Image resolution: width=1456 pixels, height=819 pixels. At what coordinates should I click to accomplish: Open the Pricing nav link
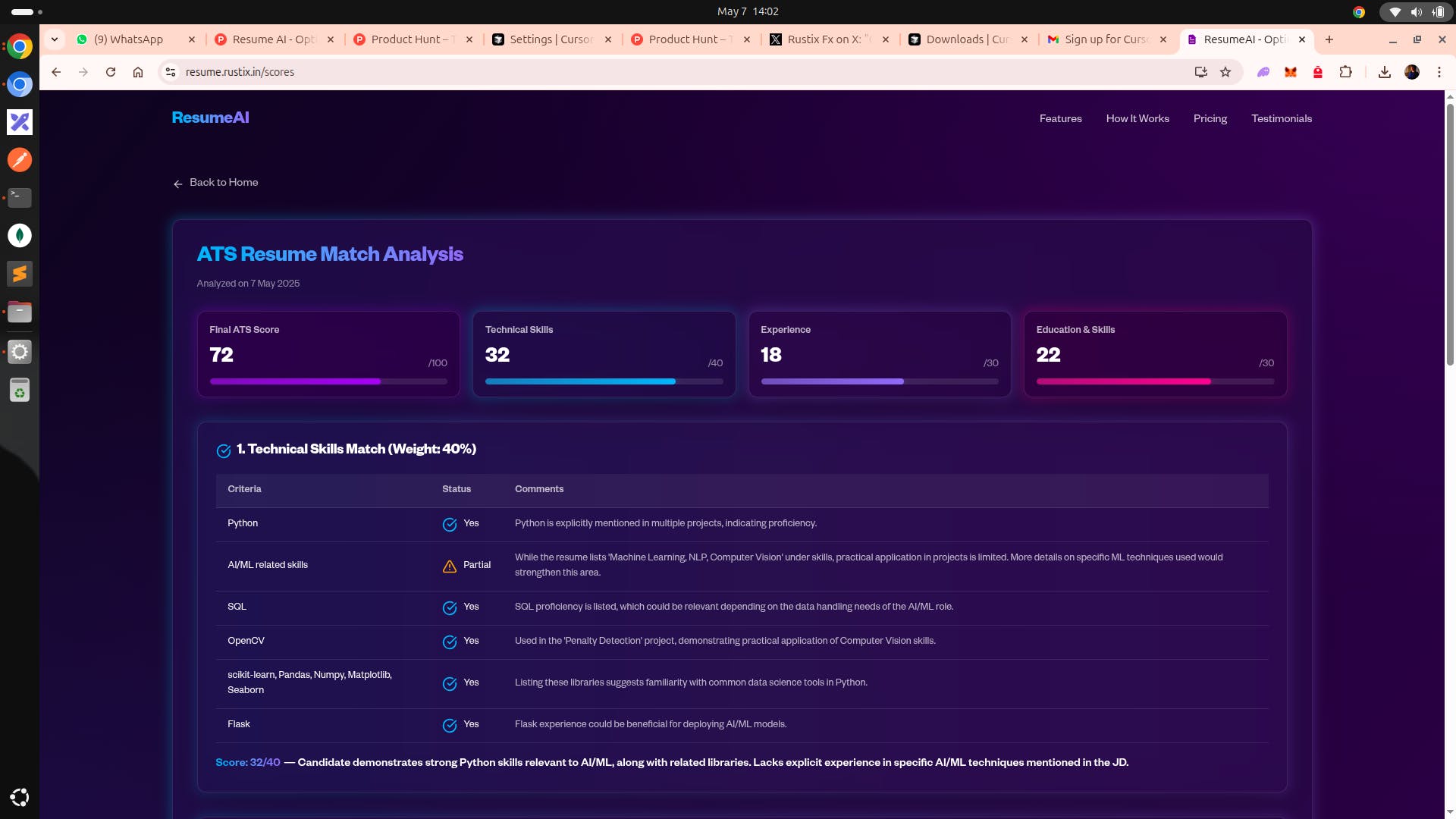click(1210, 118)
